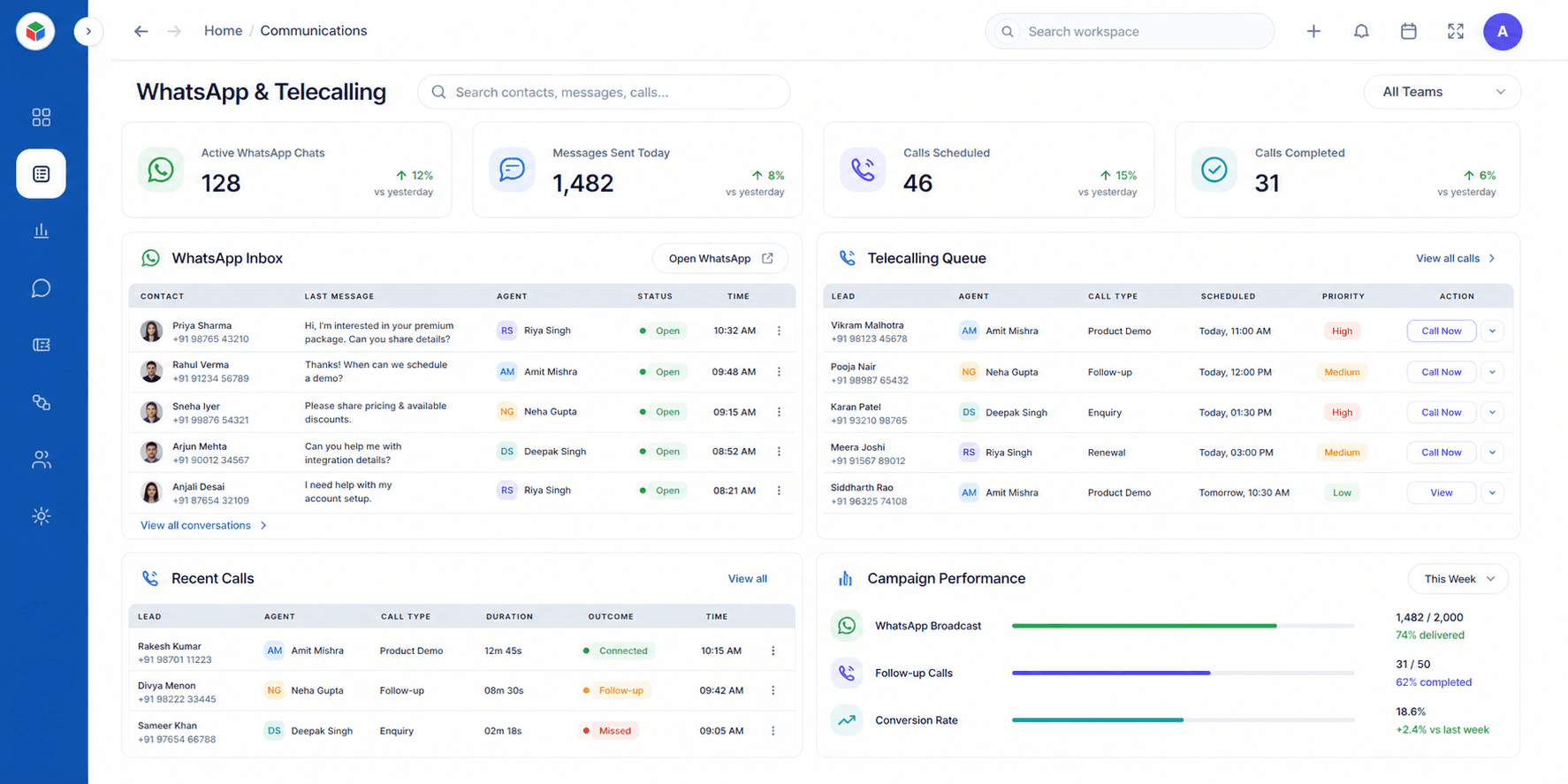Open the chat bubble sidebar icon

tap(41, 288)
